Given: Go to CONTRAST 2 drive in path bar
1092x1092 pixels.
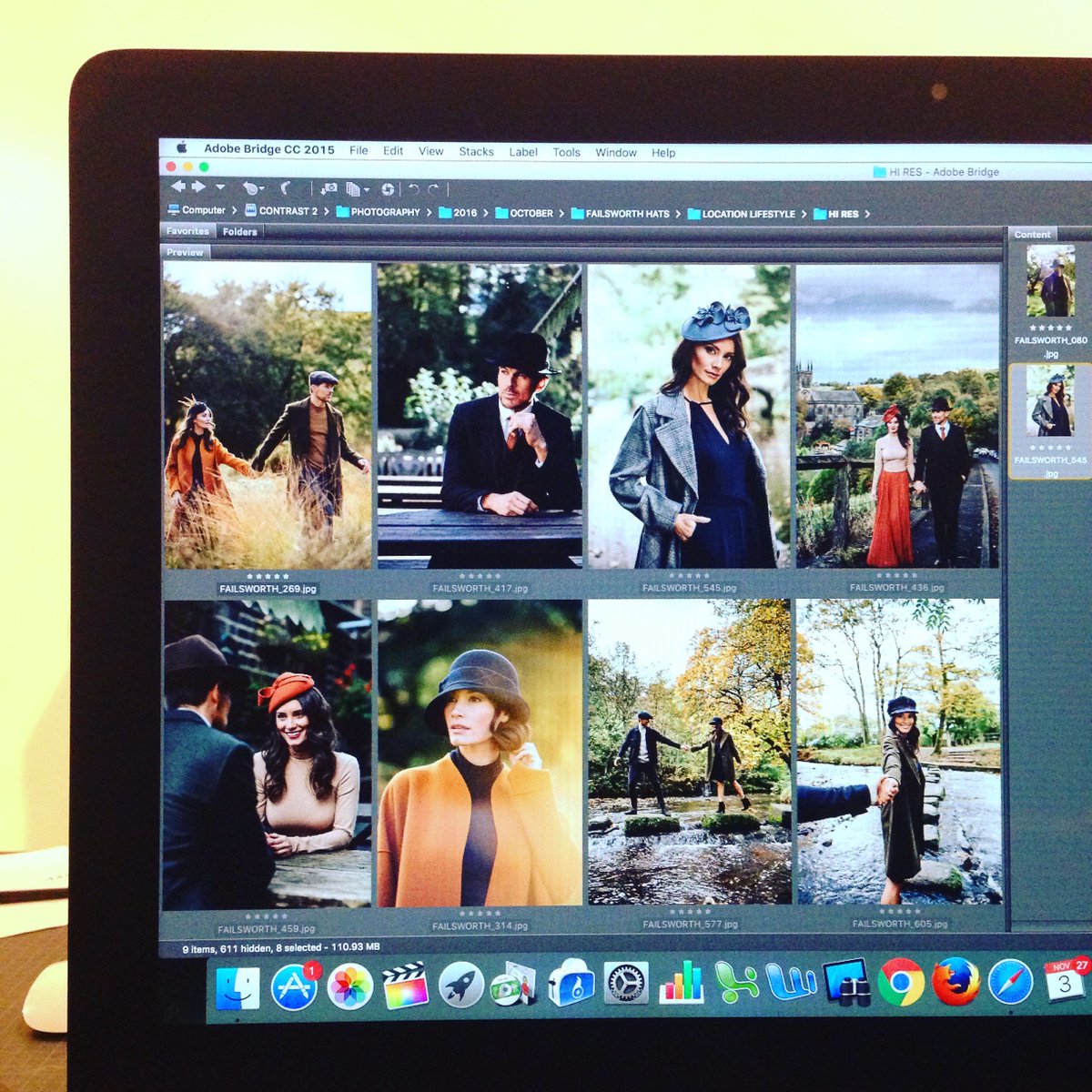Looking at the screenshot, I should [x=281, y=211].
